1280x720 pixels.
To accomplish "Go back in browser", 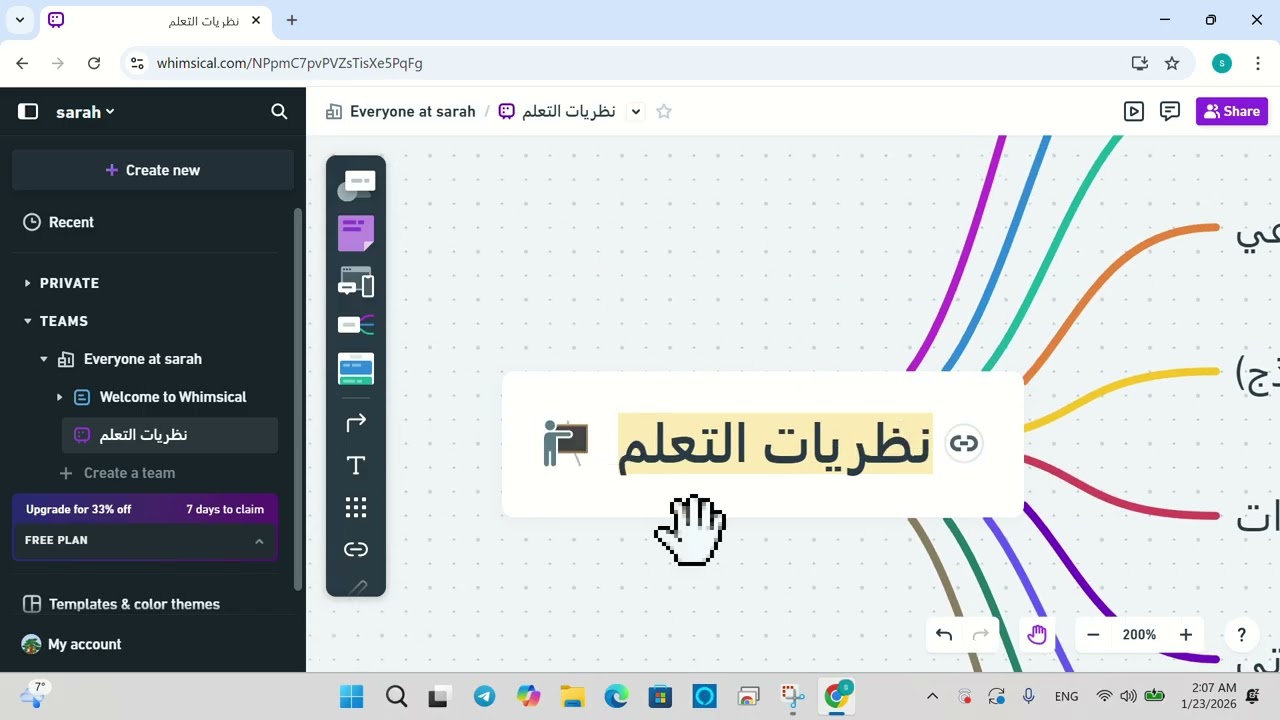I will tap(23, 63).
